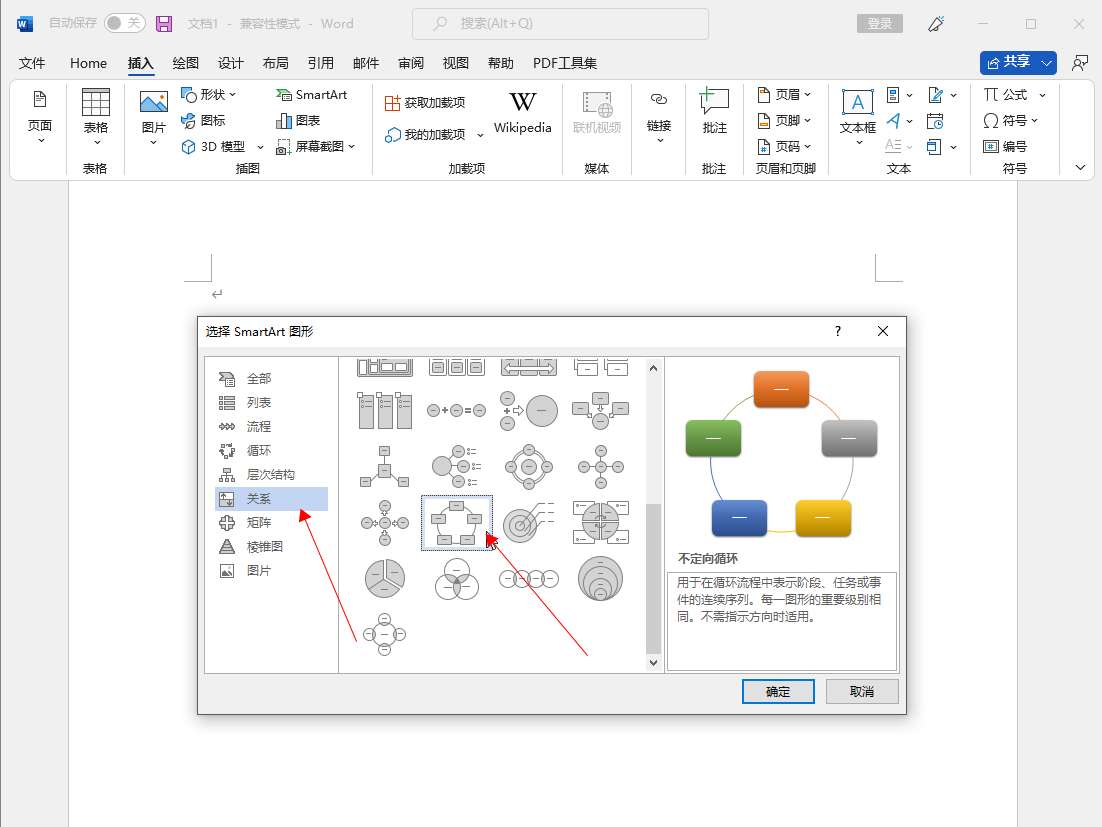Insert a 图表 chart
Image resolution: width=1102 pixels, height=827 pixels.
click(298, 120)
